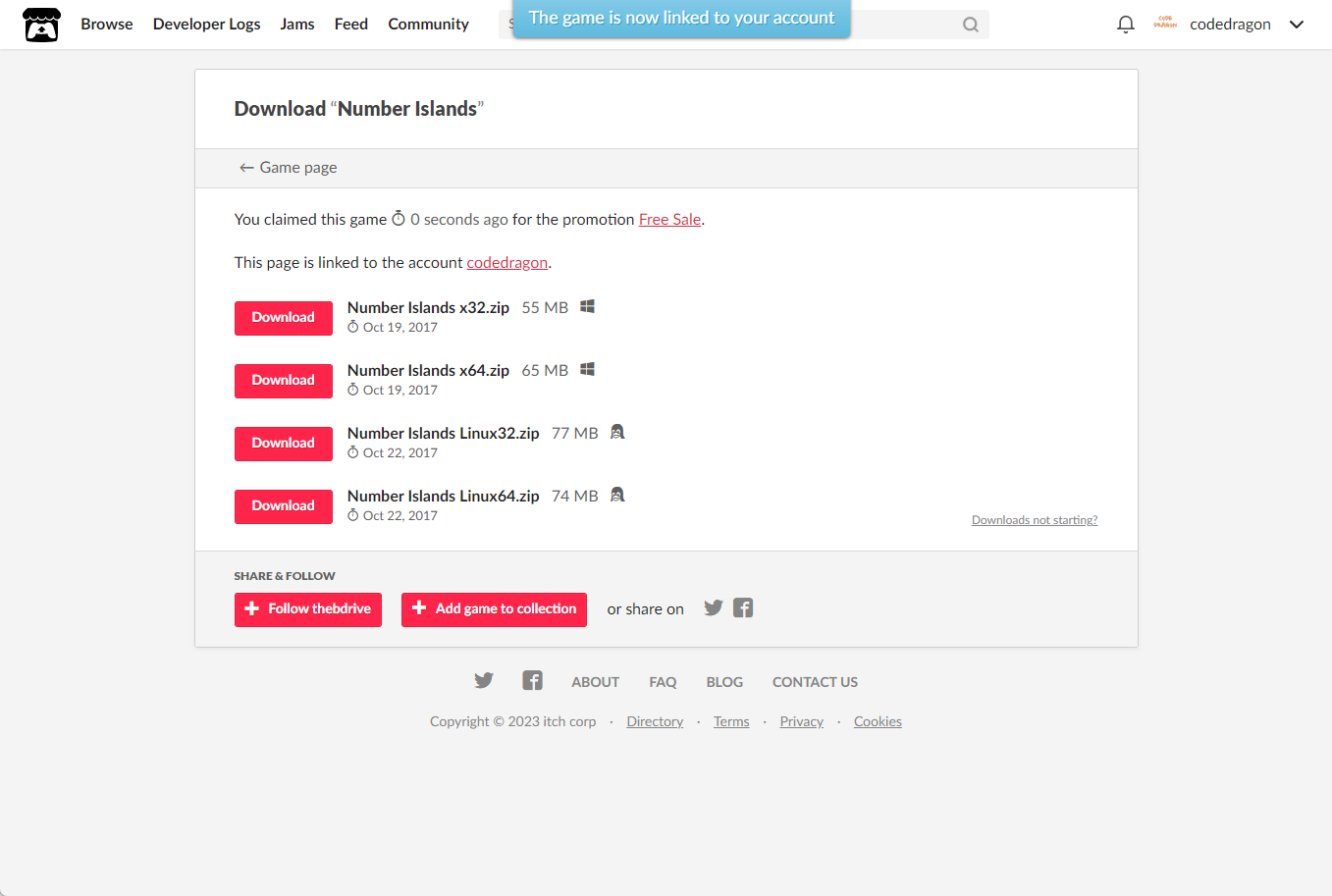The image size is (1332, 896).
Task: Open the Terms footer link
Action: tap(731, 721)
